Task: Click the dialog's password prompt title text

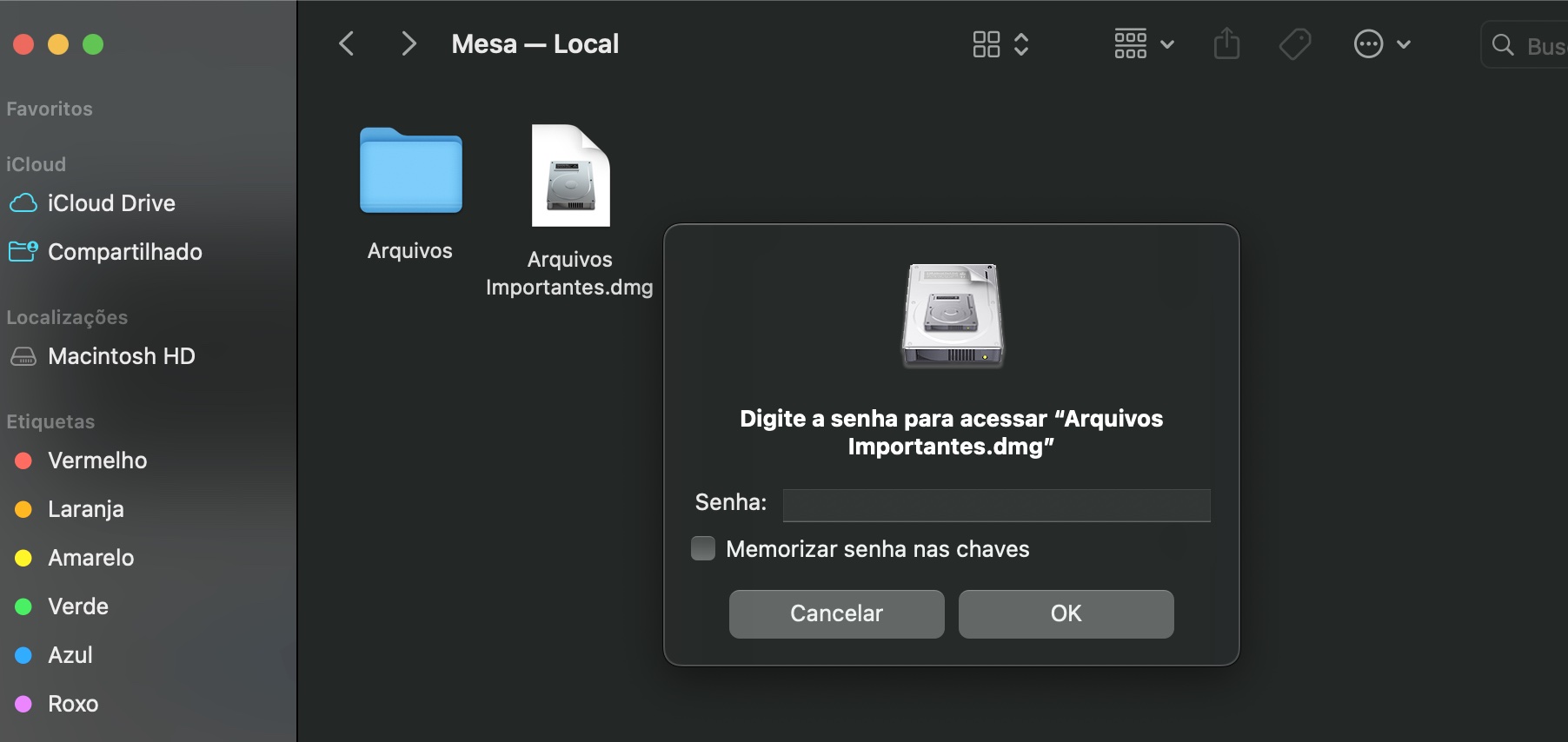Action: (952, 433)
